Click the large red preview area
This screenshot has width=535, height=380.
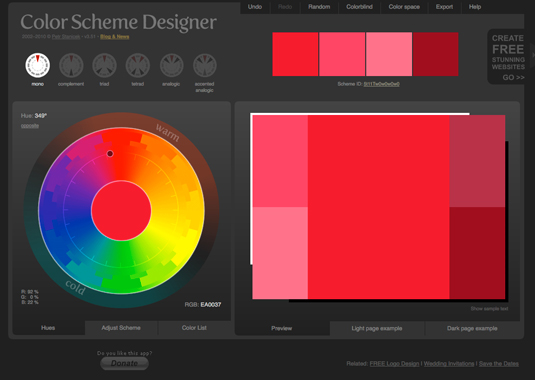coord(379,207)
